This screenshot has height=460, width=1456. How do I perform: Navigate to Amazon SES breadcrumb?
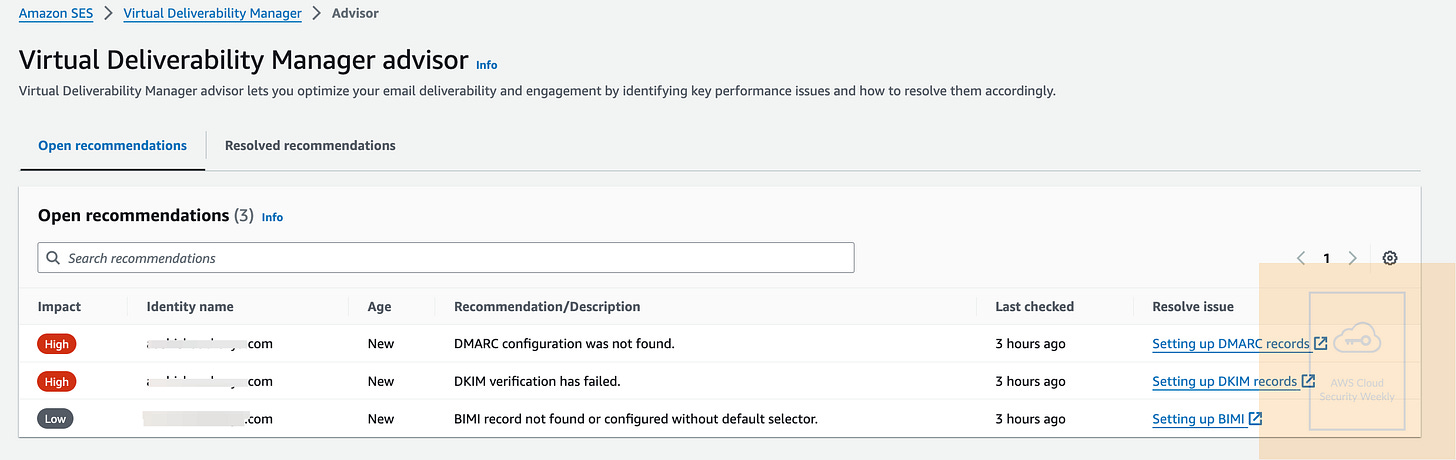[56, 13]
